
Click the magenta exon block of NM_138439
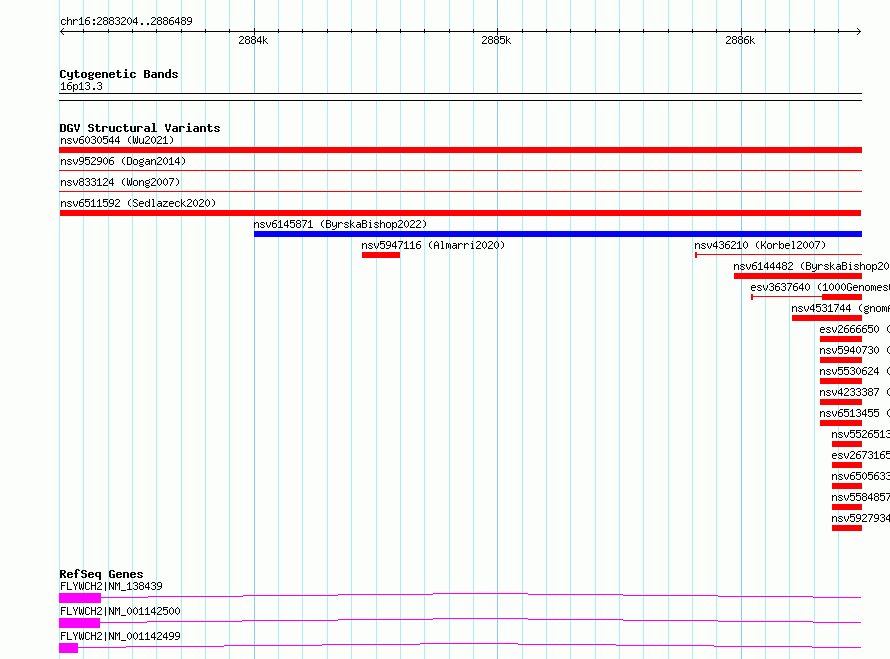80,598
